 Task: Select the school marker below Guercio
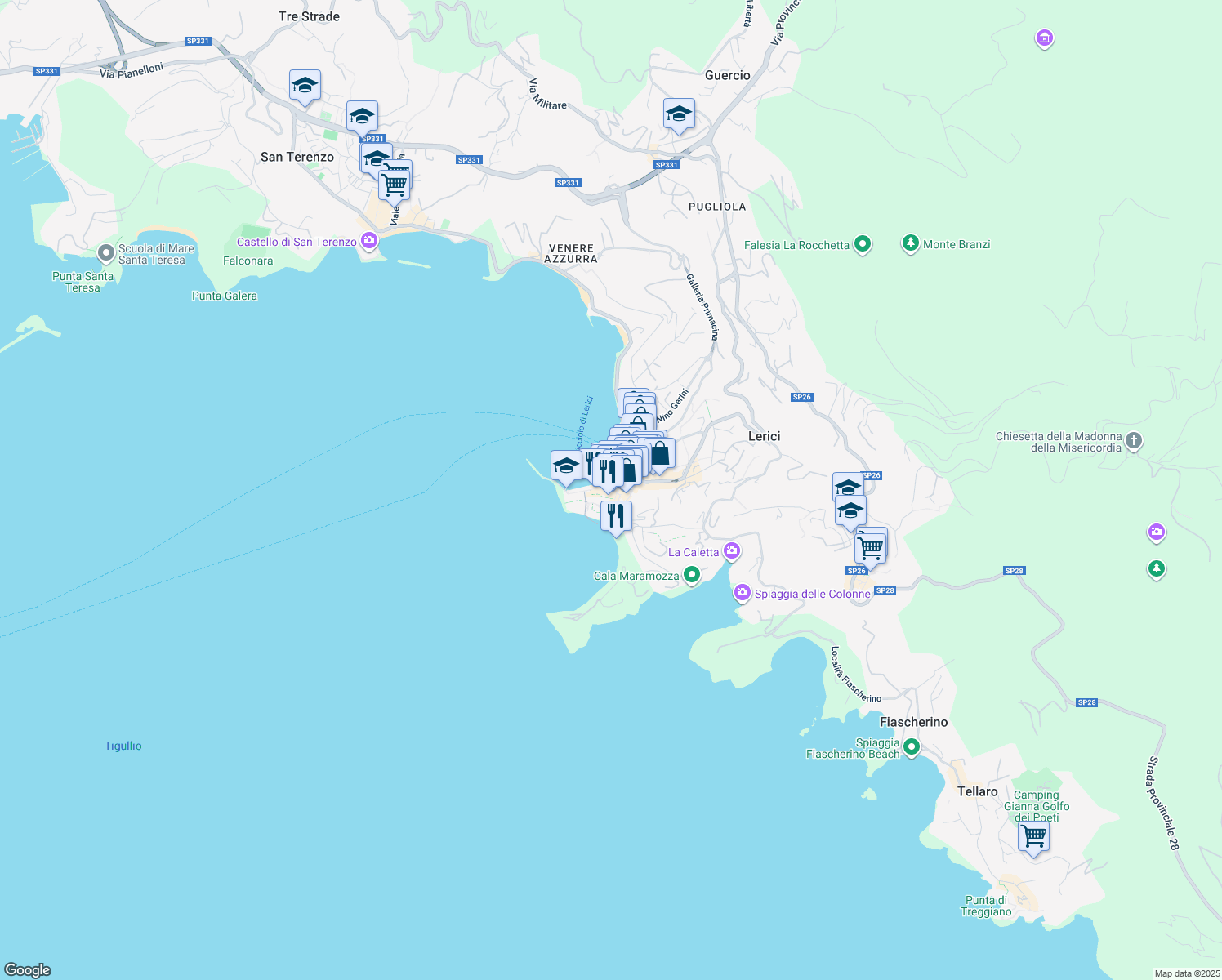click(x=679, y=115)
